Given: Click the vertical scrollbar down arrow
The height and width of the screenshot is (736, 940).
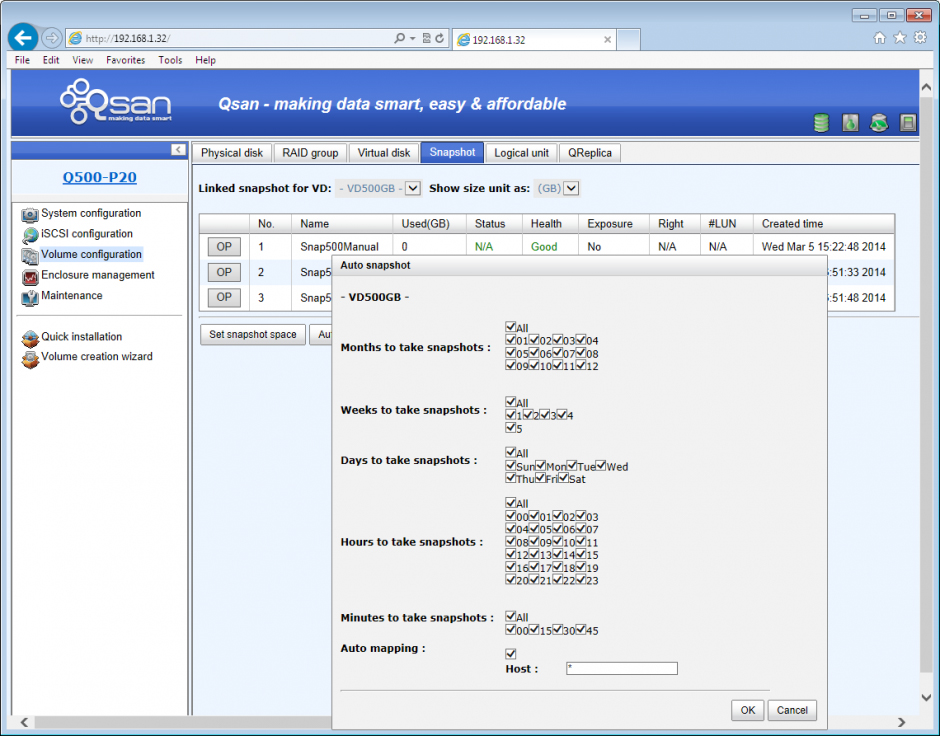Looking at the screenshot, I should tap(926, 698).
